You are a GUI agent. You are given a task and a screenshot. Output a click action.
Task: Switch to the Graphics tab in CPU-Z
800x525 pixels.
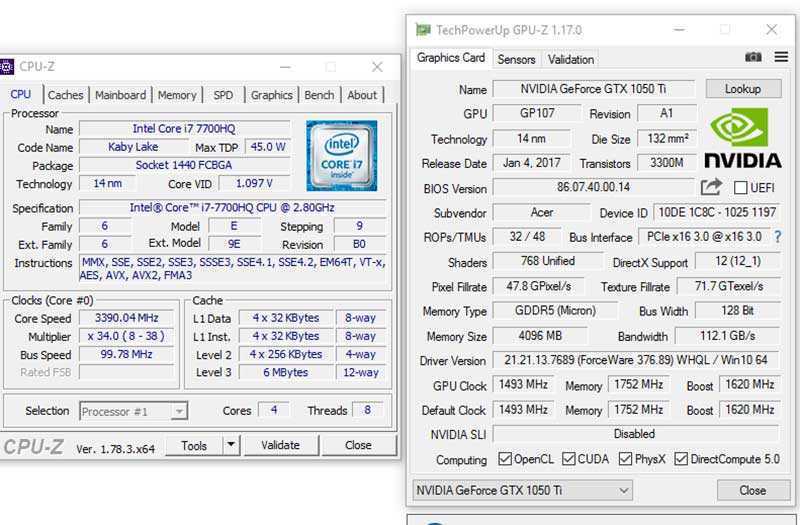click(x=271, y=95)
